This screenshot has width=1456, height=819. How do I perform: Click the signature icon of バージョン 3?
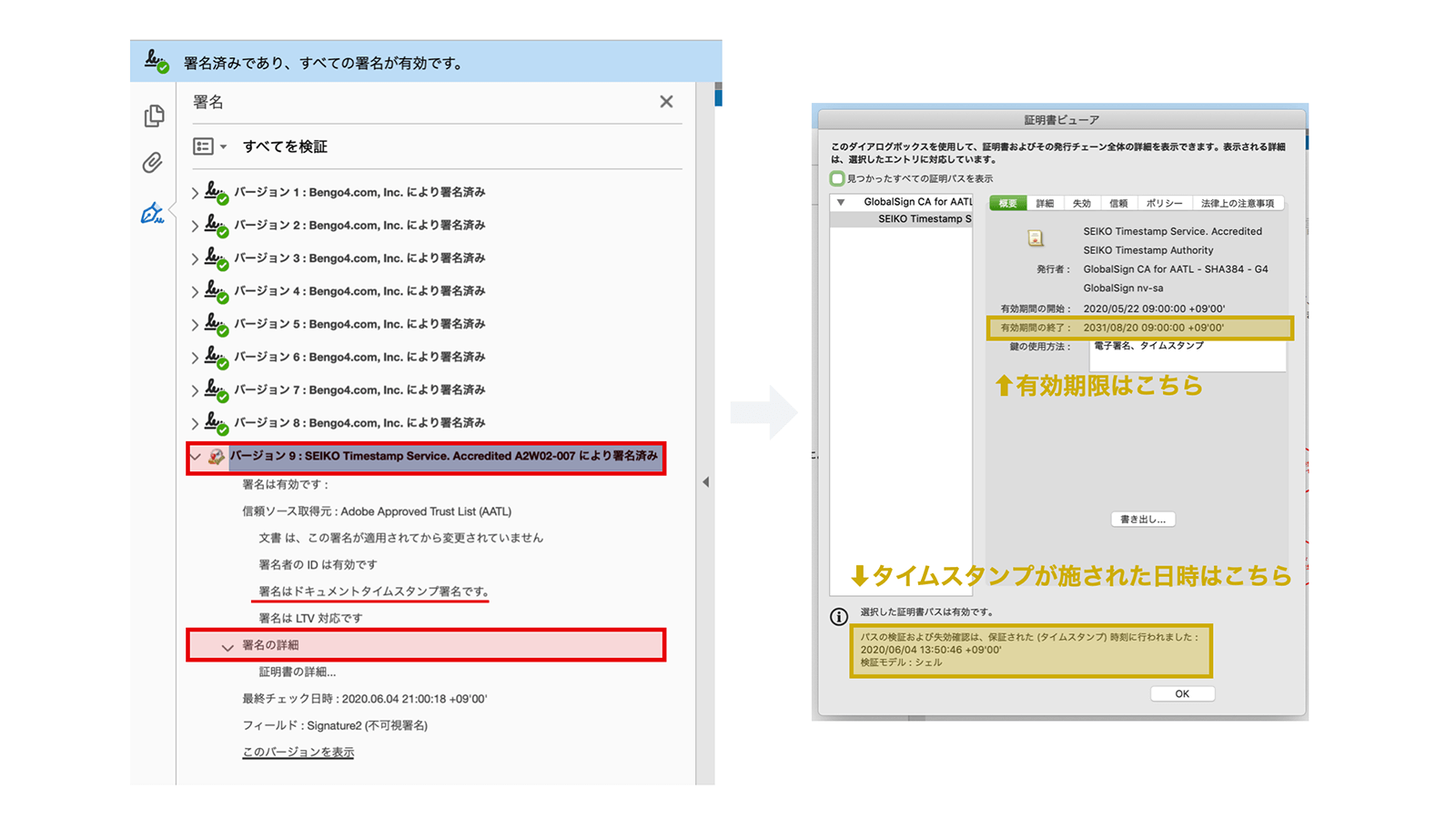217,258
